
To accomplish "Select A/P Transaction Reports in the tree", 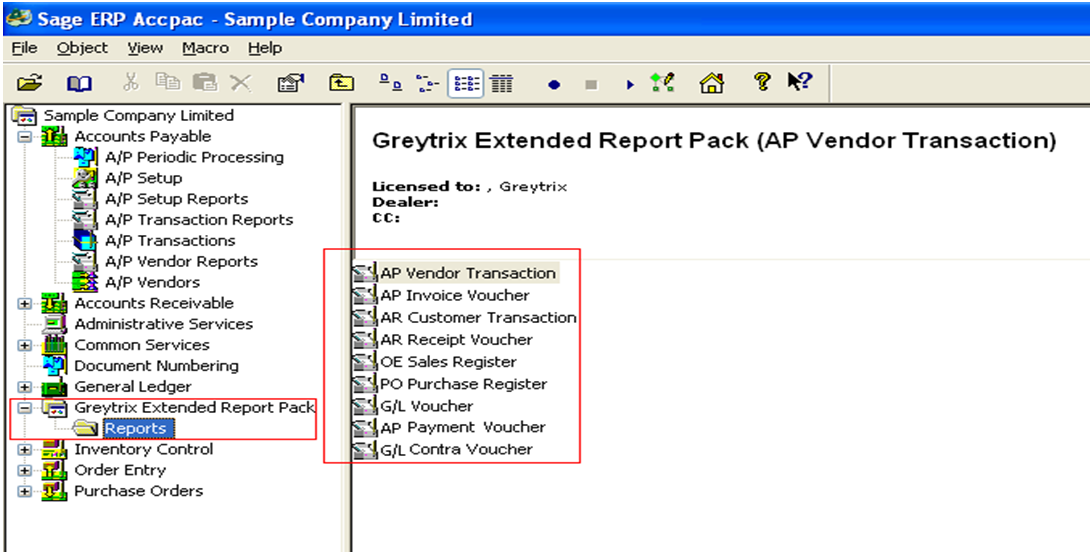I will tap(199, 220).
